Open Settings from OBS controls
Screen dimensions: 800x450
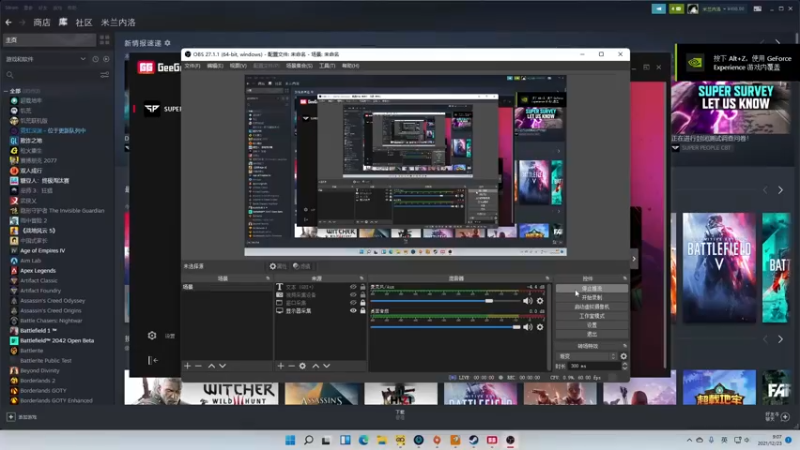coord(592,325)
